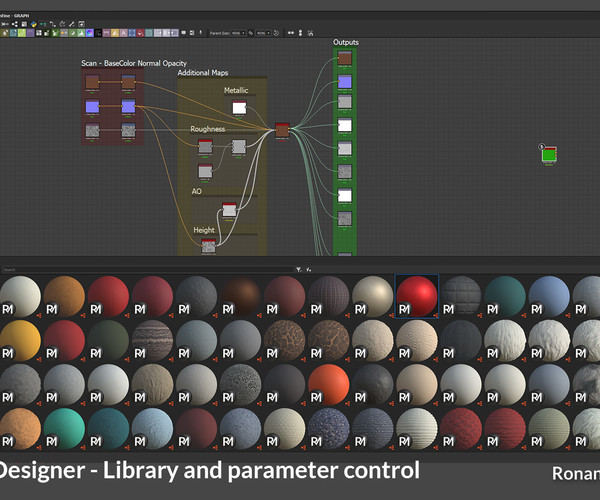Click the top brown node in Outputs frame

pyautogui.click(x=344, y=60)
